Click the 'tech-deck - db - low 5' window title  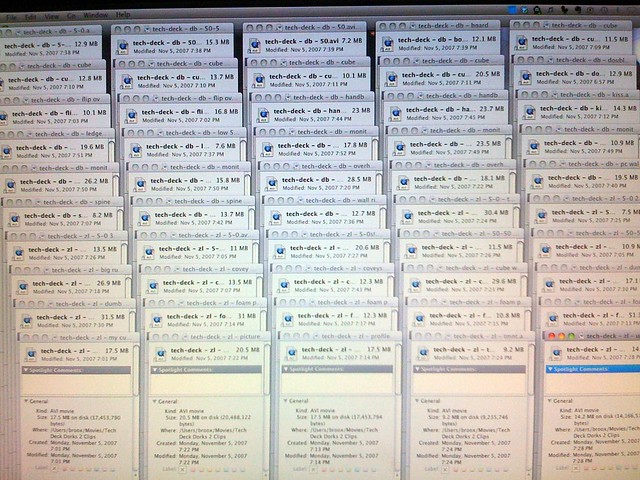click(200, 133)
